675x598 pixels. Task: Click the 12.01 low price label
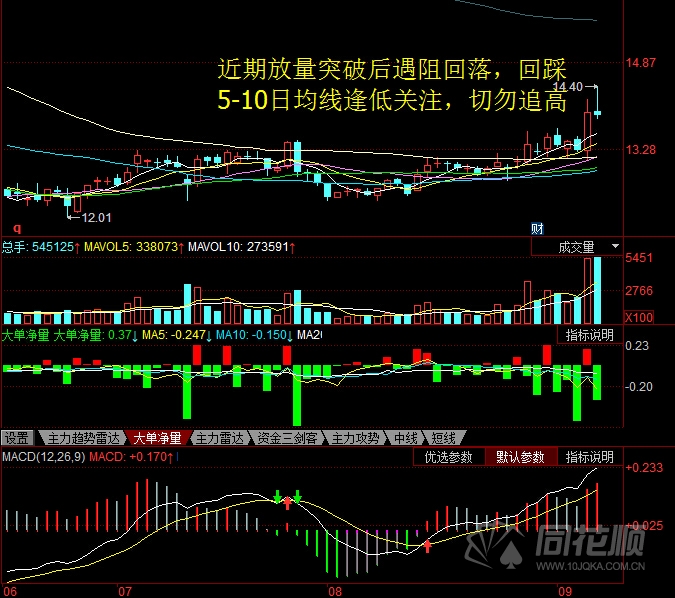(96, 217)
